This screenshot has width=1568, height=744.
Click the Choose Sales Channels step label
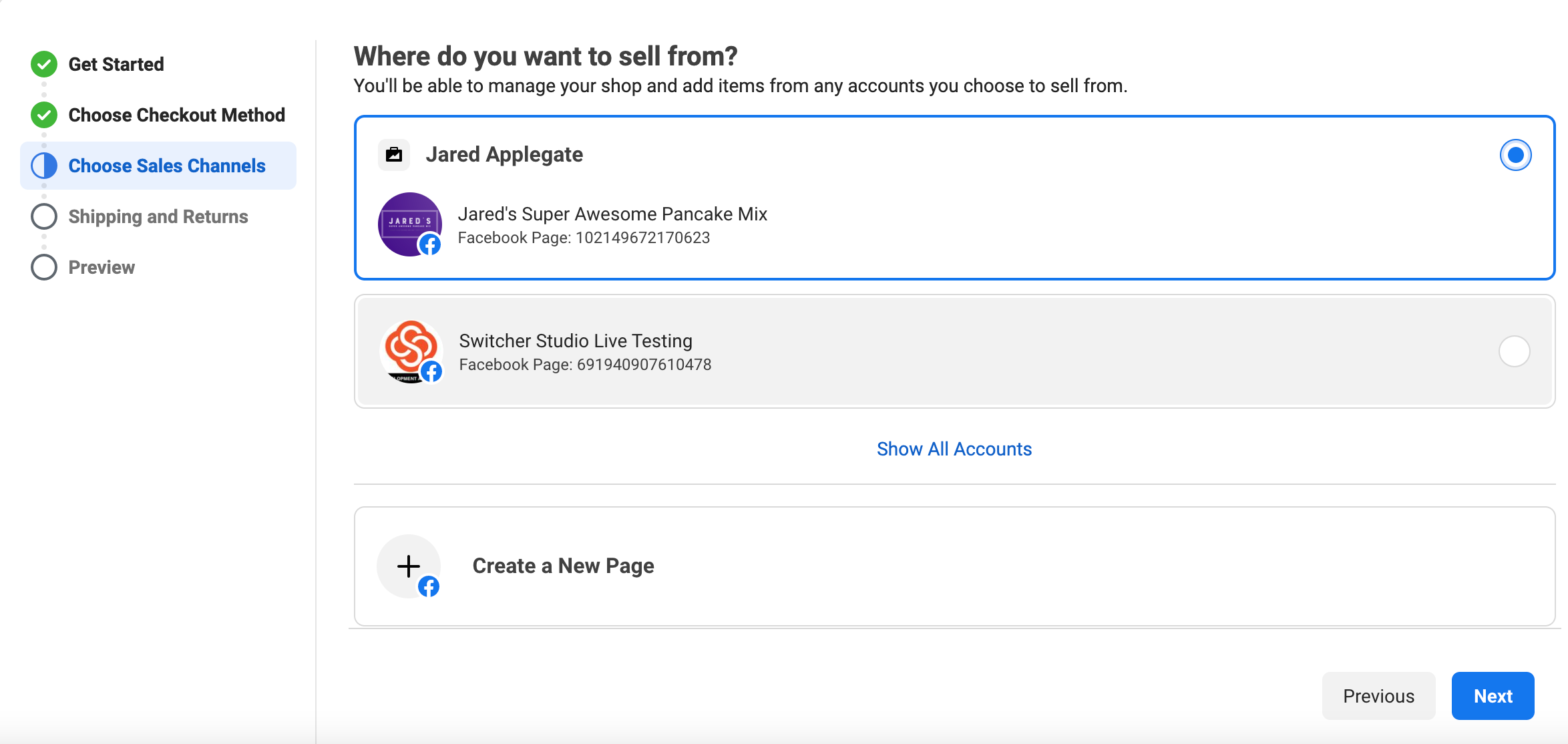167,165
